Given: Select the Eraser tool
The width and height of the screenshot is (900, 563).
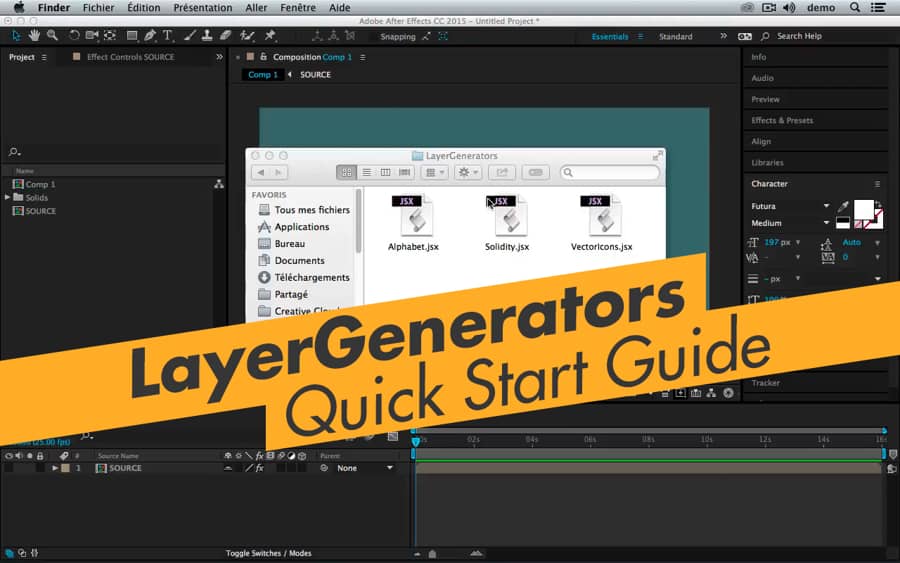Looking at the screenshot, I should 226,36.
